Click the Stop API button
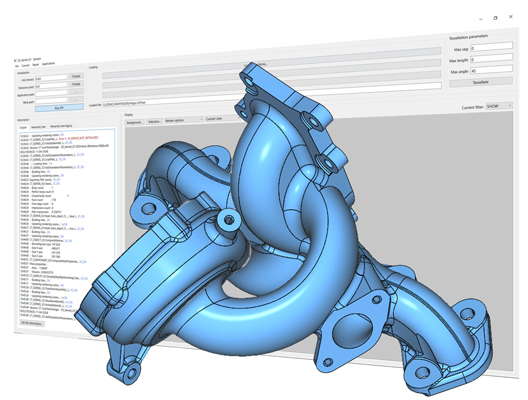 (59, 108)
